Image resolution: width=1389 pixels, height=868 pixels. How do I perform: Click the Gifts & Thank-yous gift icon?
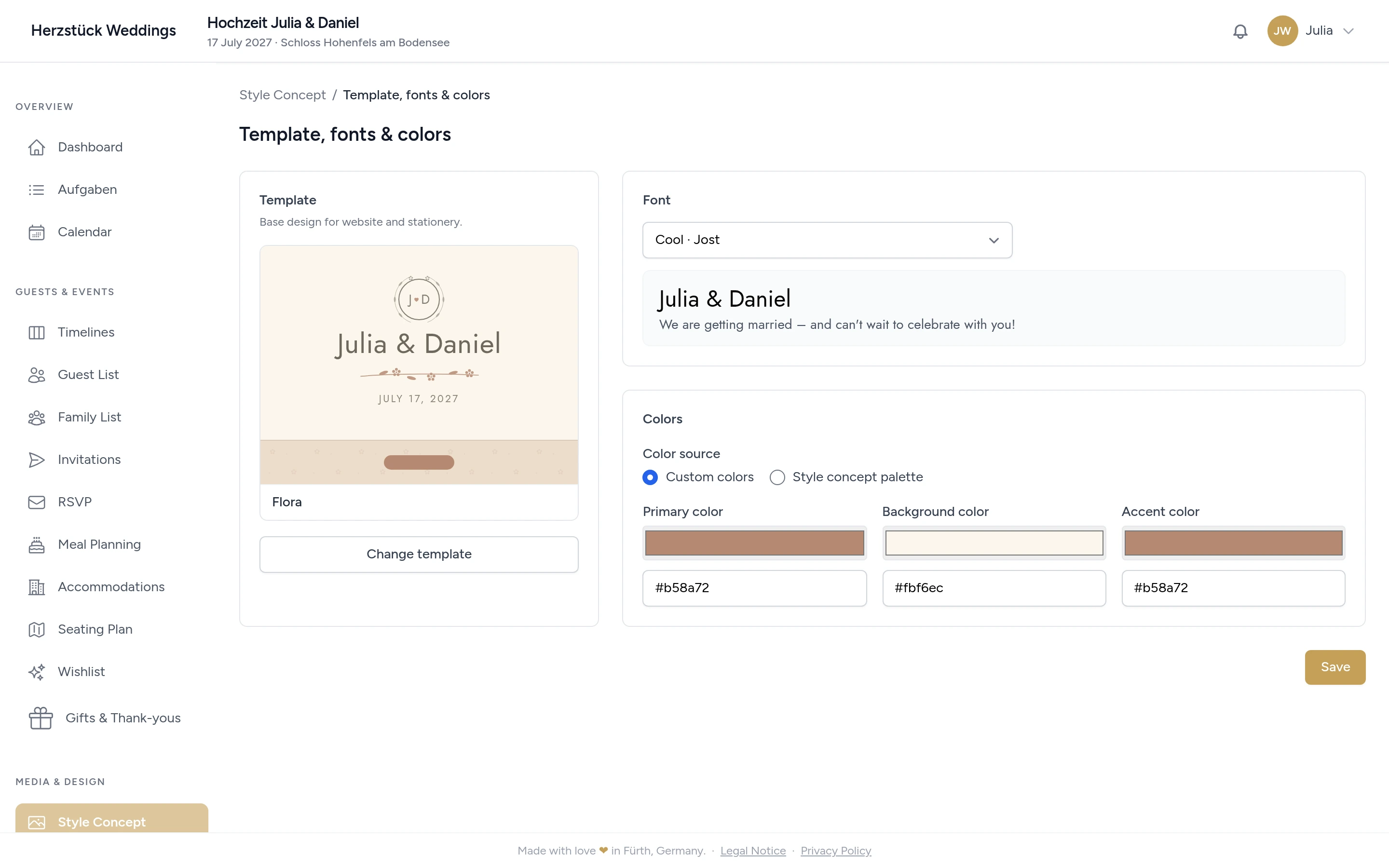click(41, 718)
